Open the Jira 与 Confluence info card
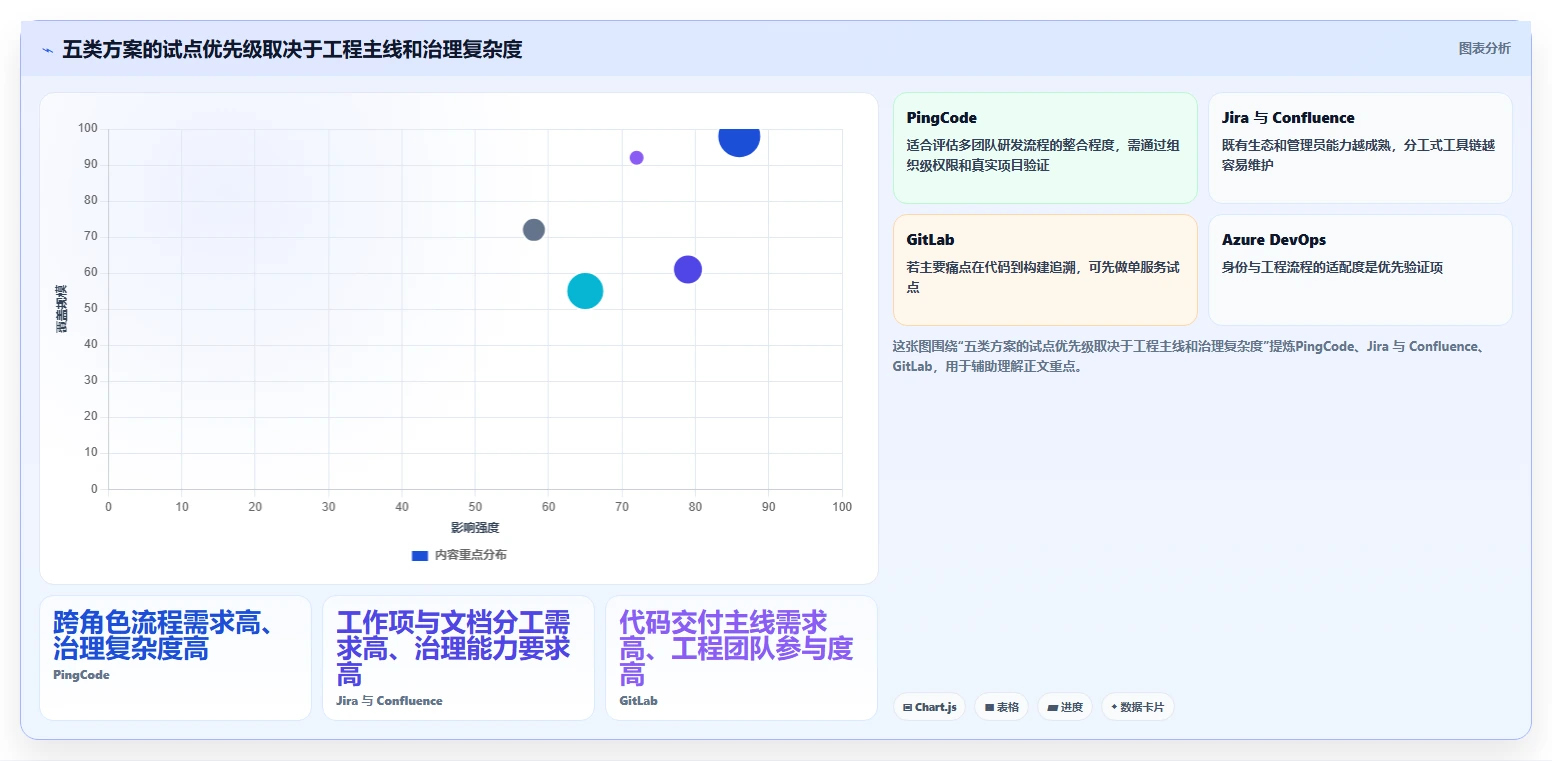 [1360, 148]
